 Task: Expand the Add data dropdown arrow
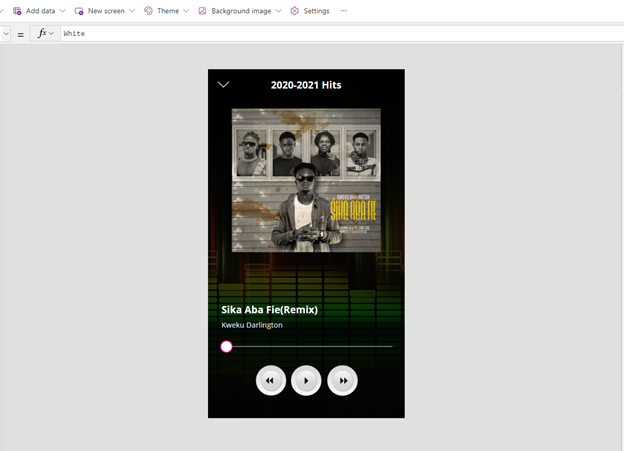pyautogui.click(x=62, y=11)
